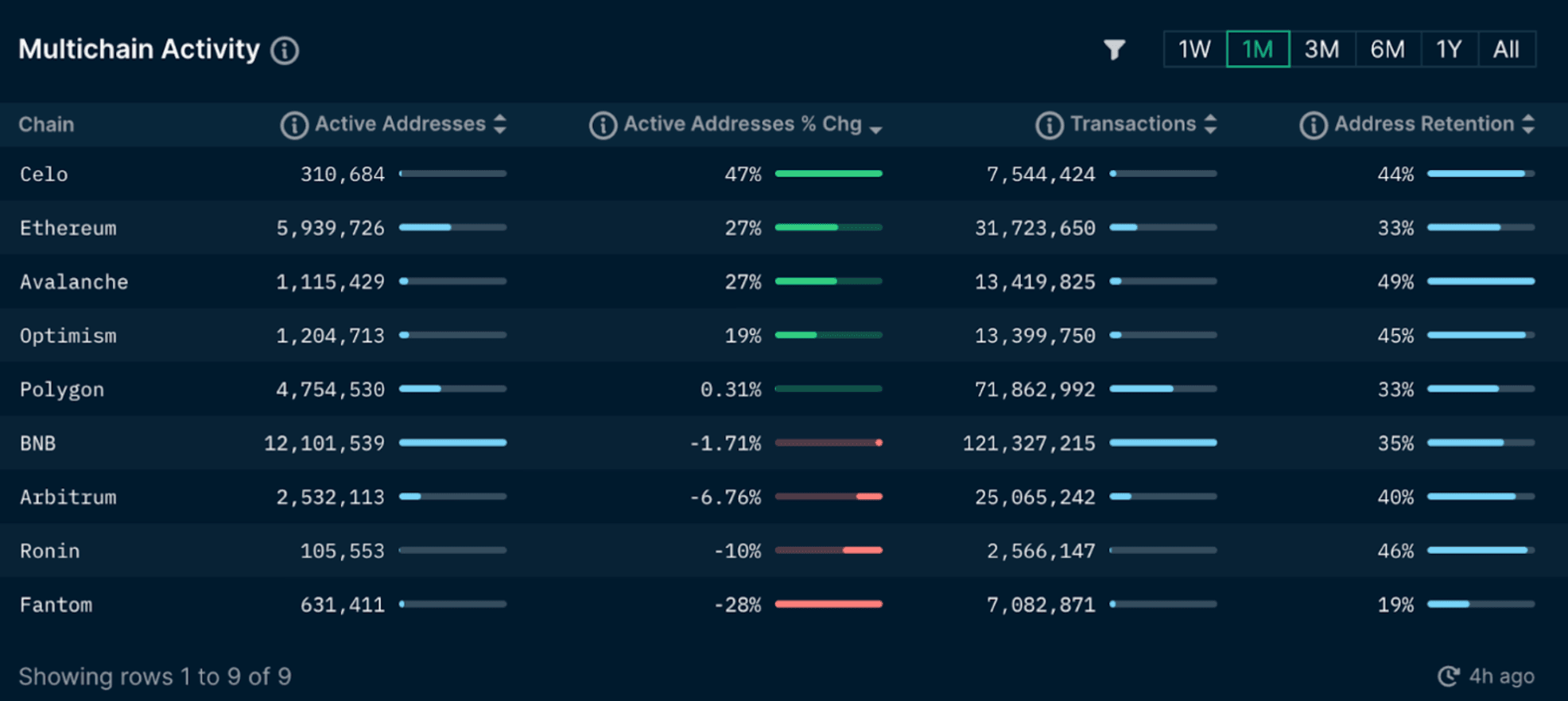Sort by Active Addresses using sort arrows
The height and width of the screenshot is (701, 1568).
(x=500, y=125)
